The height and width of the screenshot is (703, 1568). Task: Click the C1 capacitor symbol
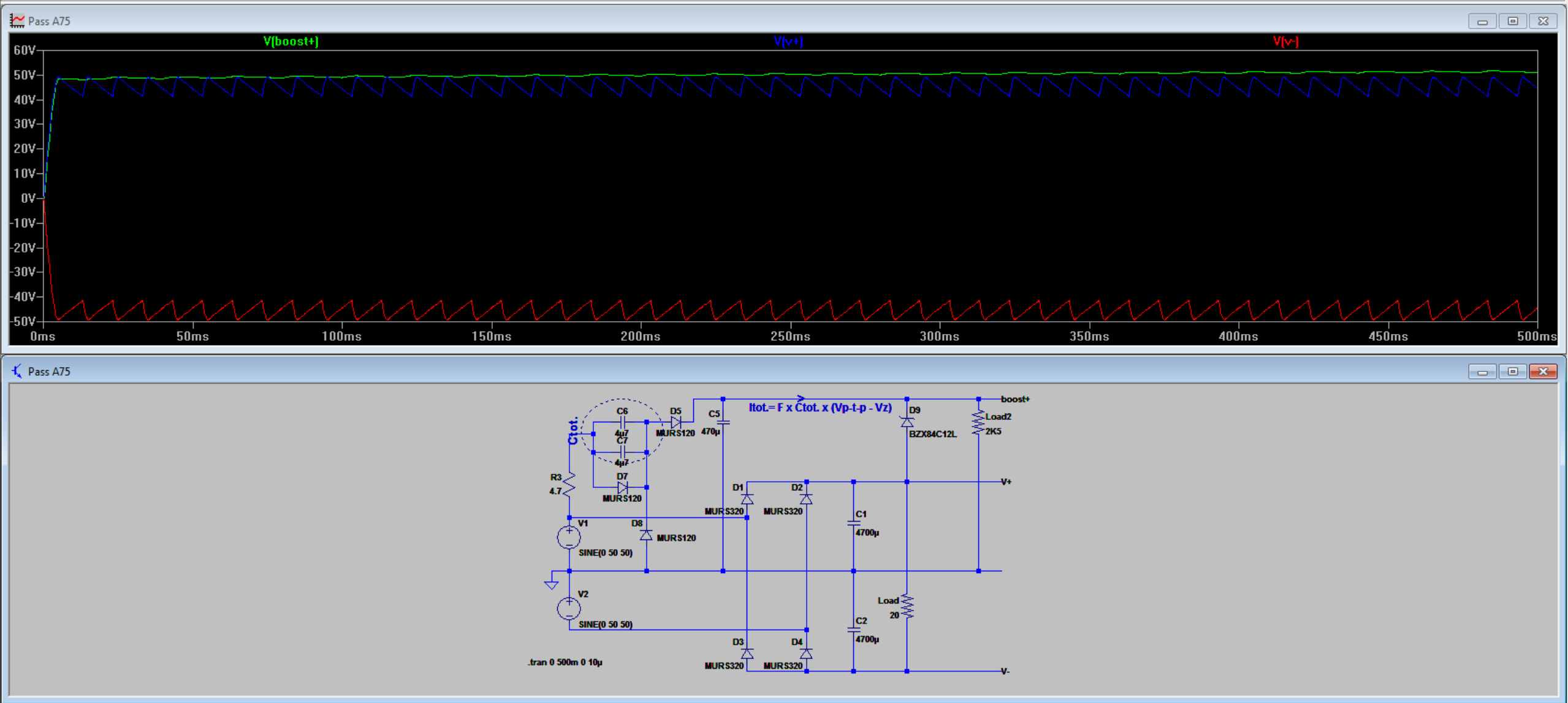[x=853, y=523]
